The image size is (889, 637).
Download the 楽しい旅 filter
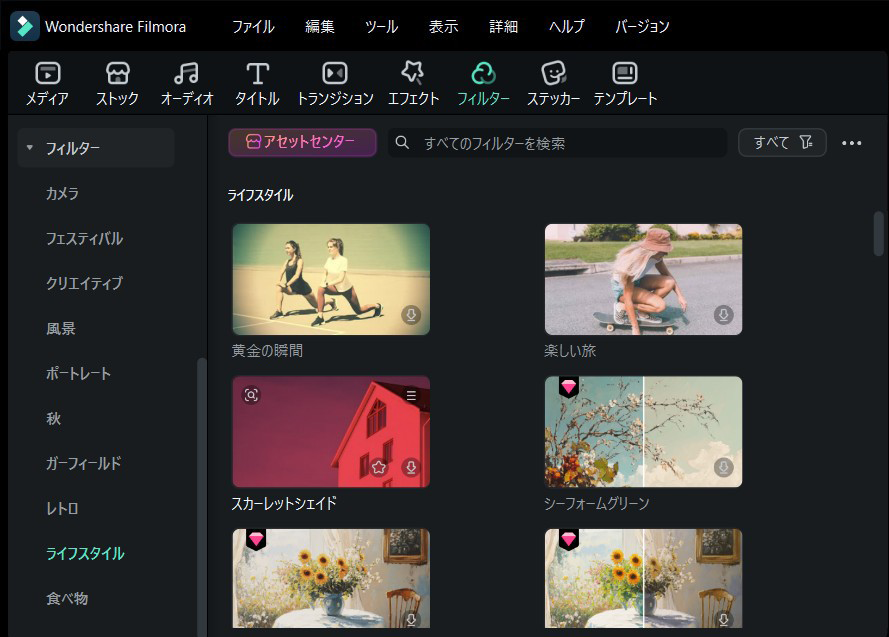(723, 314)
